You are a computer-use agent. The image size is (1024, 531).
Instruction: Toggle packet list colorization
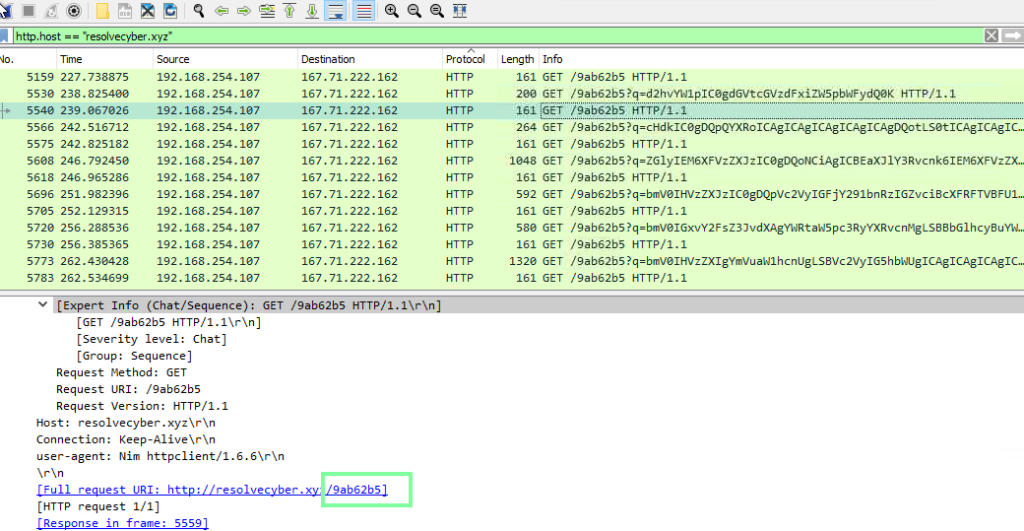click(362, 11)
